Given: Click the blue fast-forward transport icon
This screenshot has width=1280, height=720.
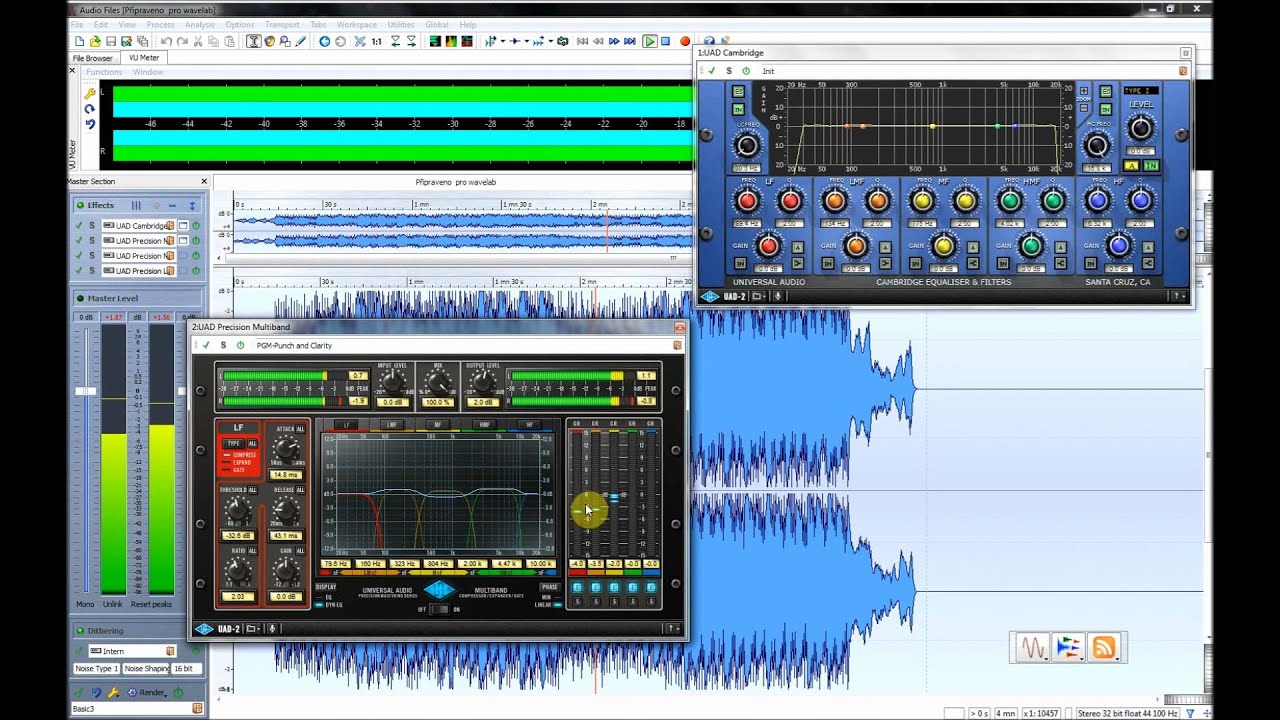Looking at the screenshot, I should point(614,41).
